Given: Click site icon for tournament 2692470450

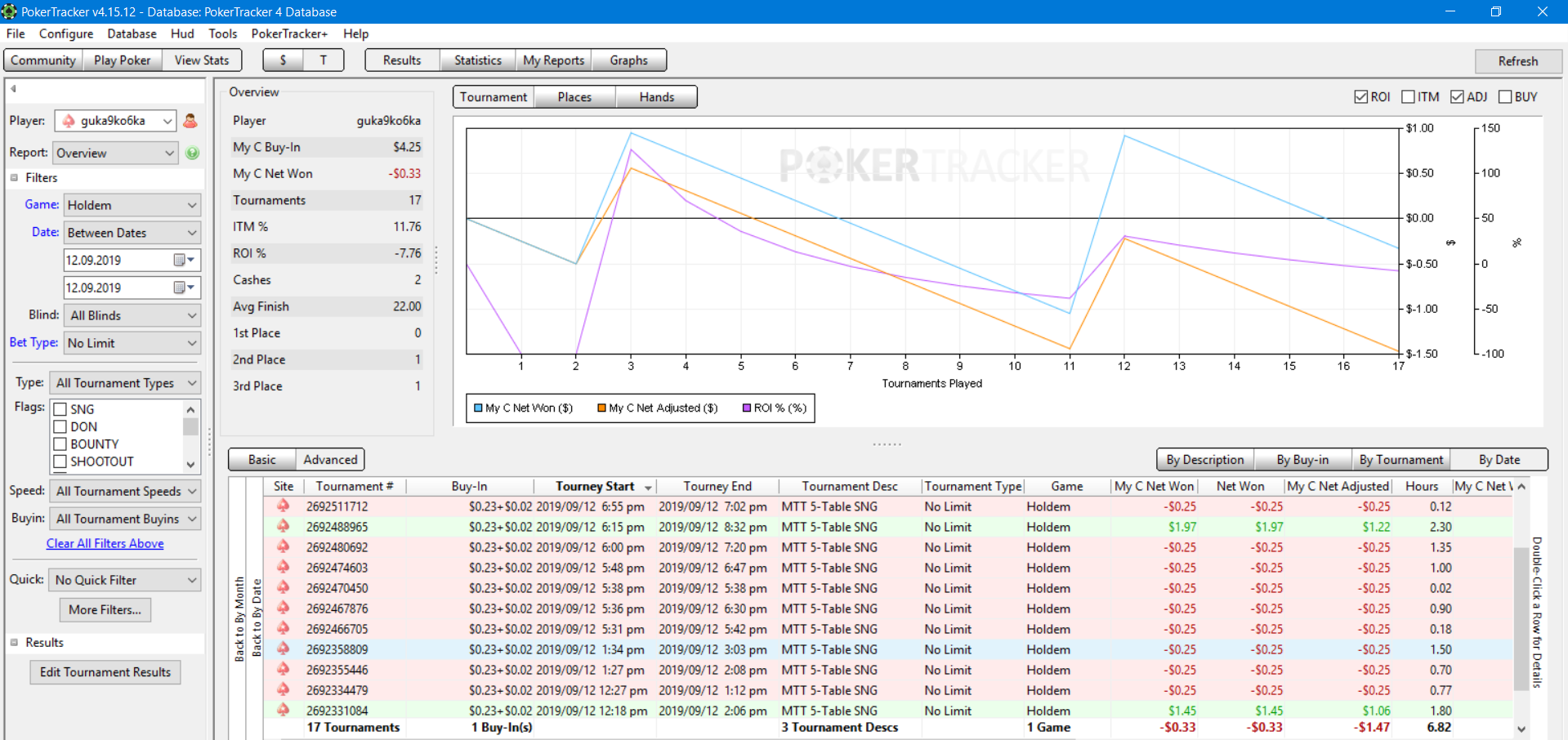Looking at the screenshot, I should 284,587.
